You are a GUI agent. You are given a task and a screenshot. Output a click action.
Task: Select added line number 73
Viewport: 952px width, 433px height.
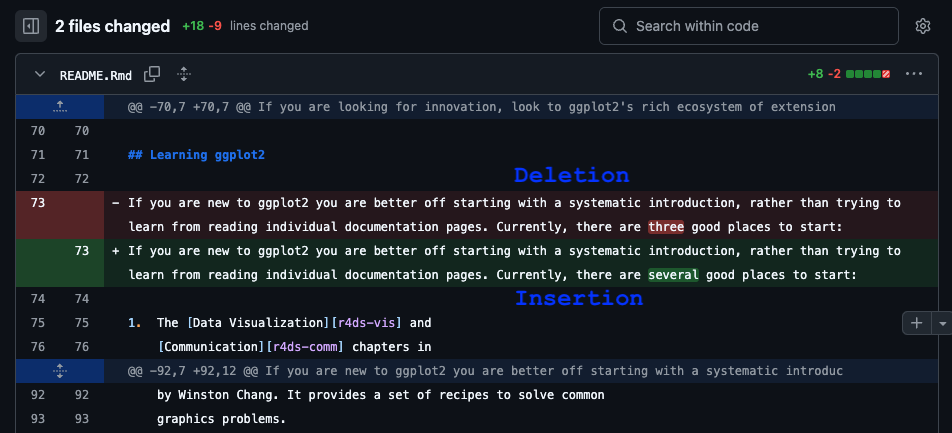click(82, 251)
